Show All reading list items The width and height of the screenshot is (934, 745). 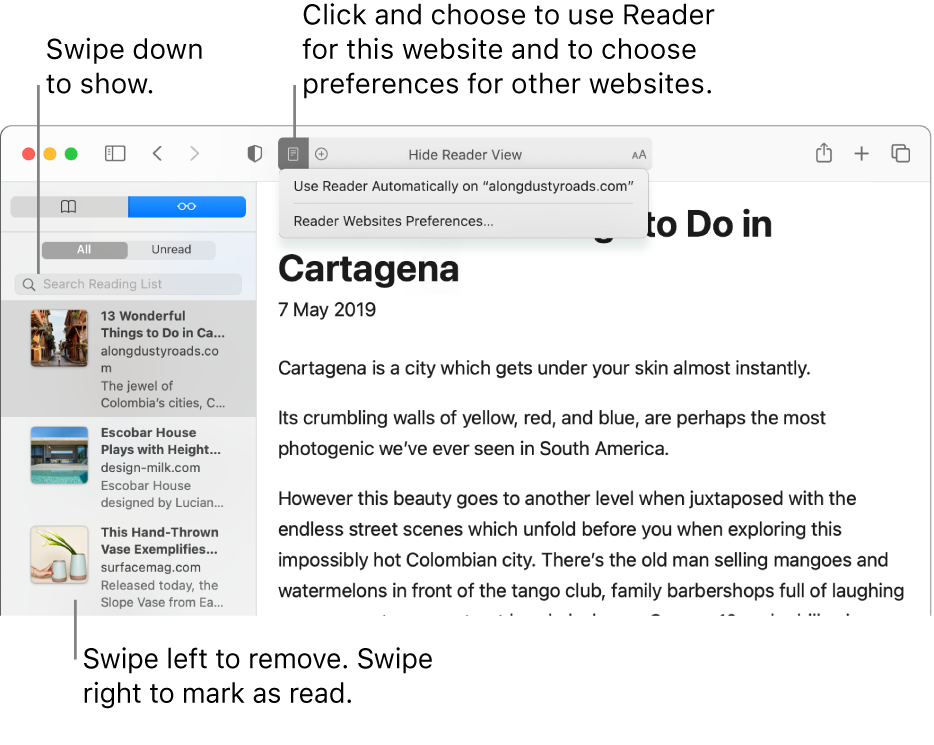[85, 250]
